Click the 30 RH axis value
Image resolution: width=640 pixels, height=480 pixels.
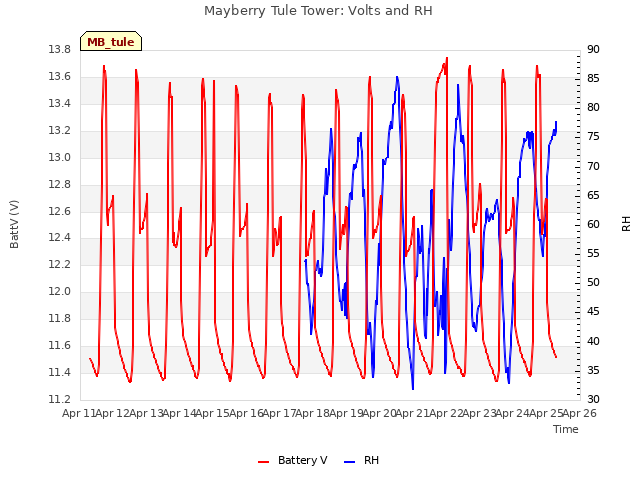pos(593,399)
